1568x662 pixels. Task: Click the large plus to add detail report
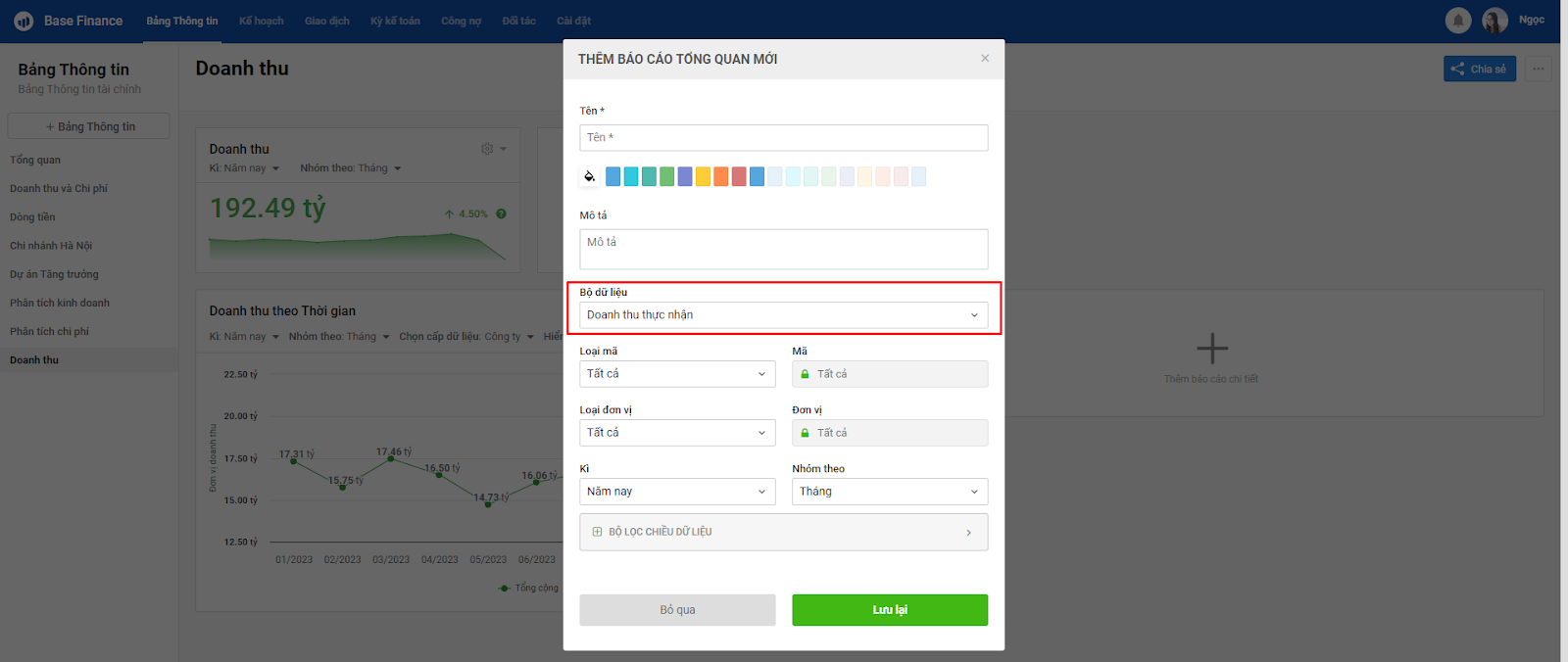pos(1212,348)
